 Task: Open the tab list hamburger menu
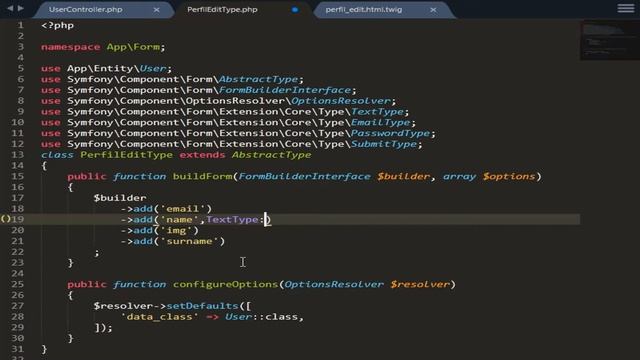[626, 8]
